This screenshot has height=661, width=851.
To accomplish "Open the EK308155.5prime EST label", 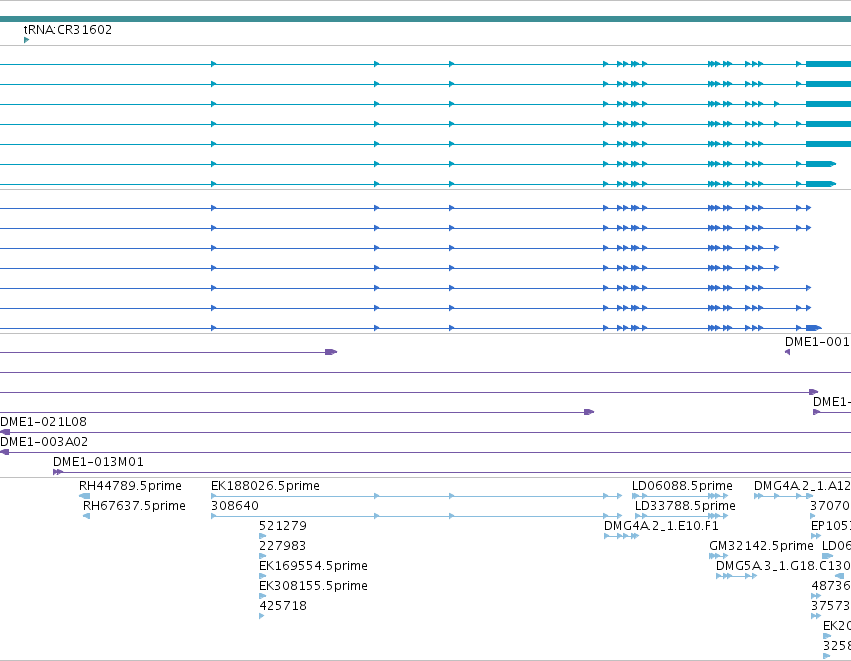I will tap(313, 586).
